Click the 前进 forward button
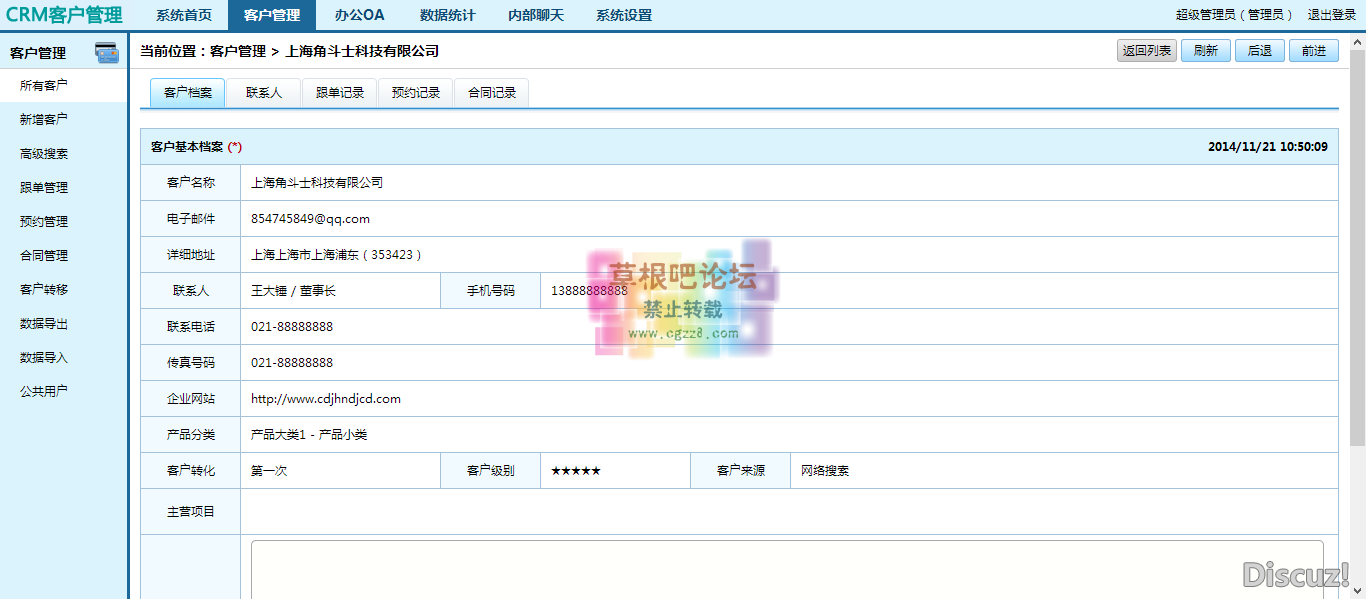The width and height of the screenshot is (1366, 599). click(x=1313, y=50)
